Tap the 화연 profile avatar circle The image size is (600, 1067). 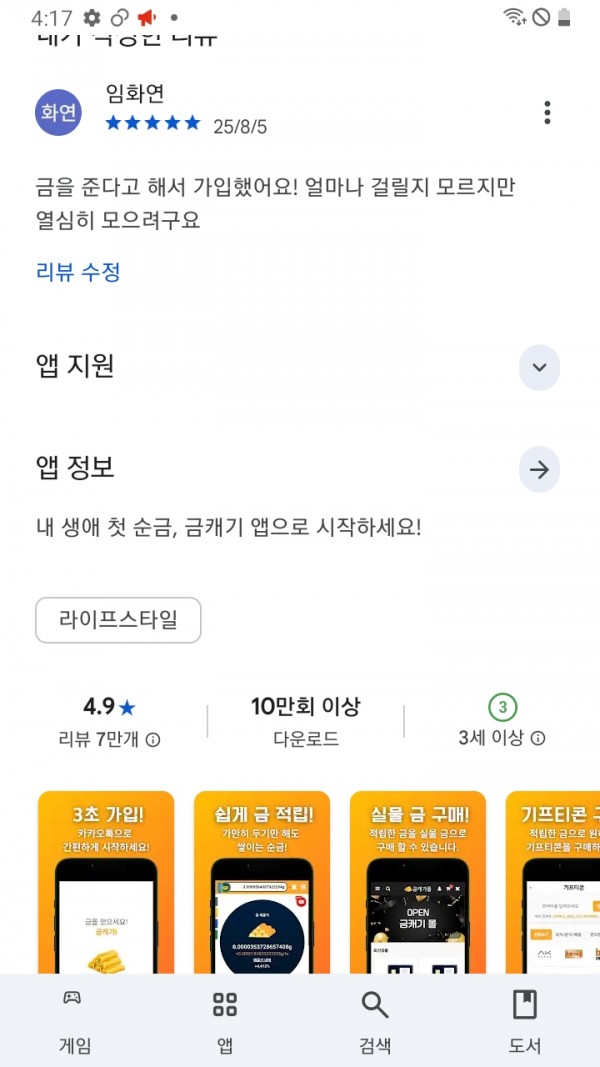[x=59, y=112]
